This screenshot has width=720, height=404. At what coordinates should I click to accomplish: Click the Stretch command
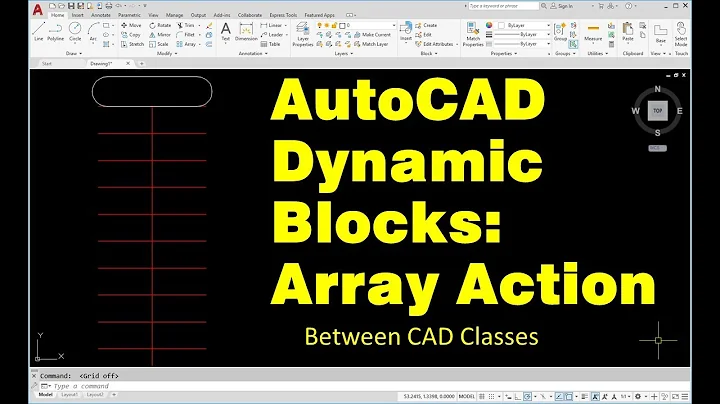[132, 44]
